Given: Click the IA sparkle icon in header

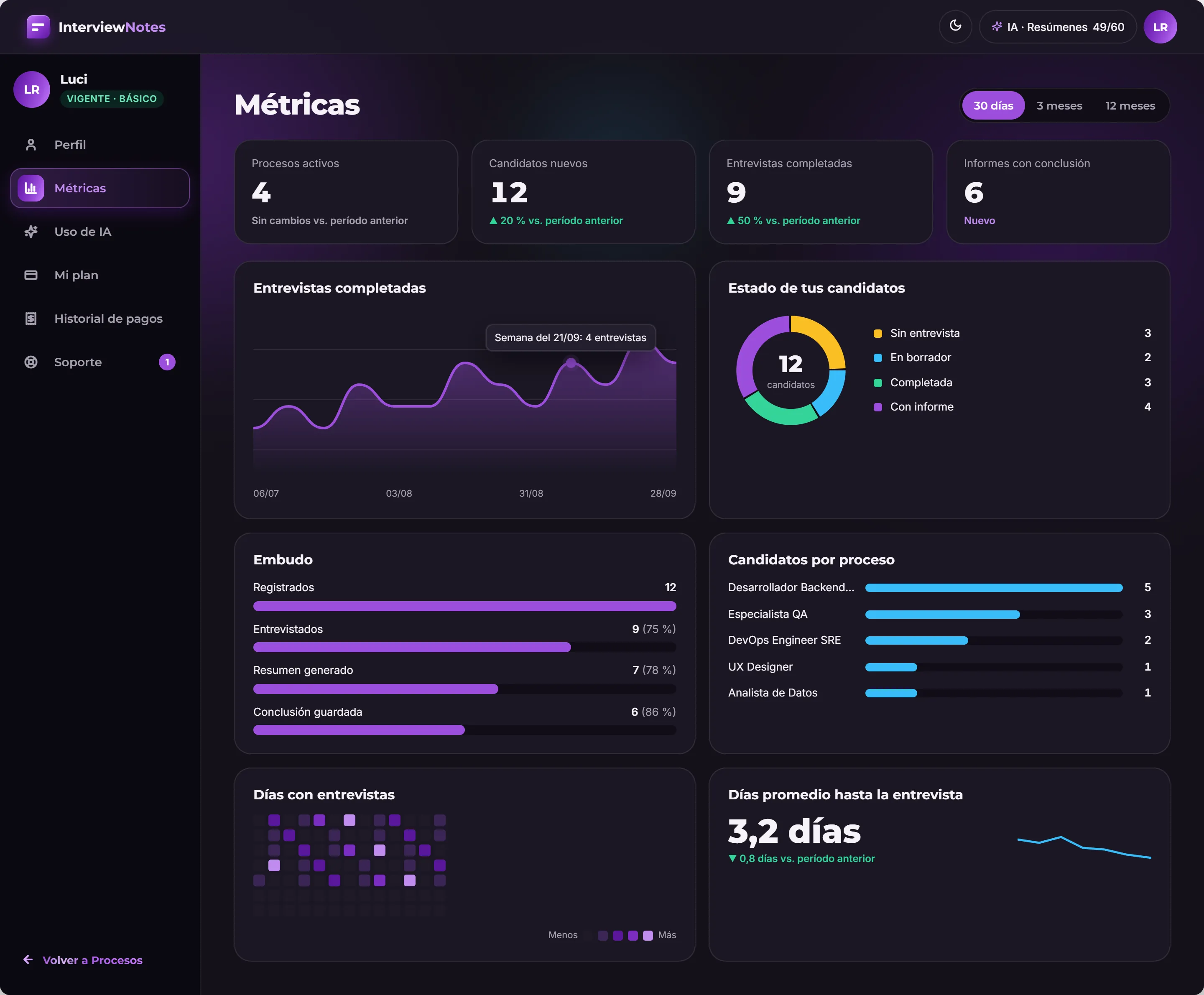Looking at the screenshot, I should [997, 26].
